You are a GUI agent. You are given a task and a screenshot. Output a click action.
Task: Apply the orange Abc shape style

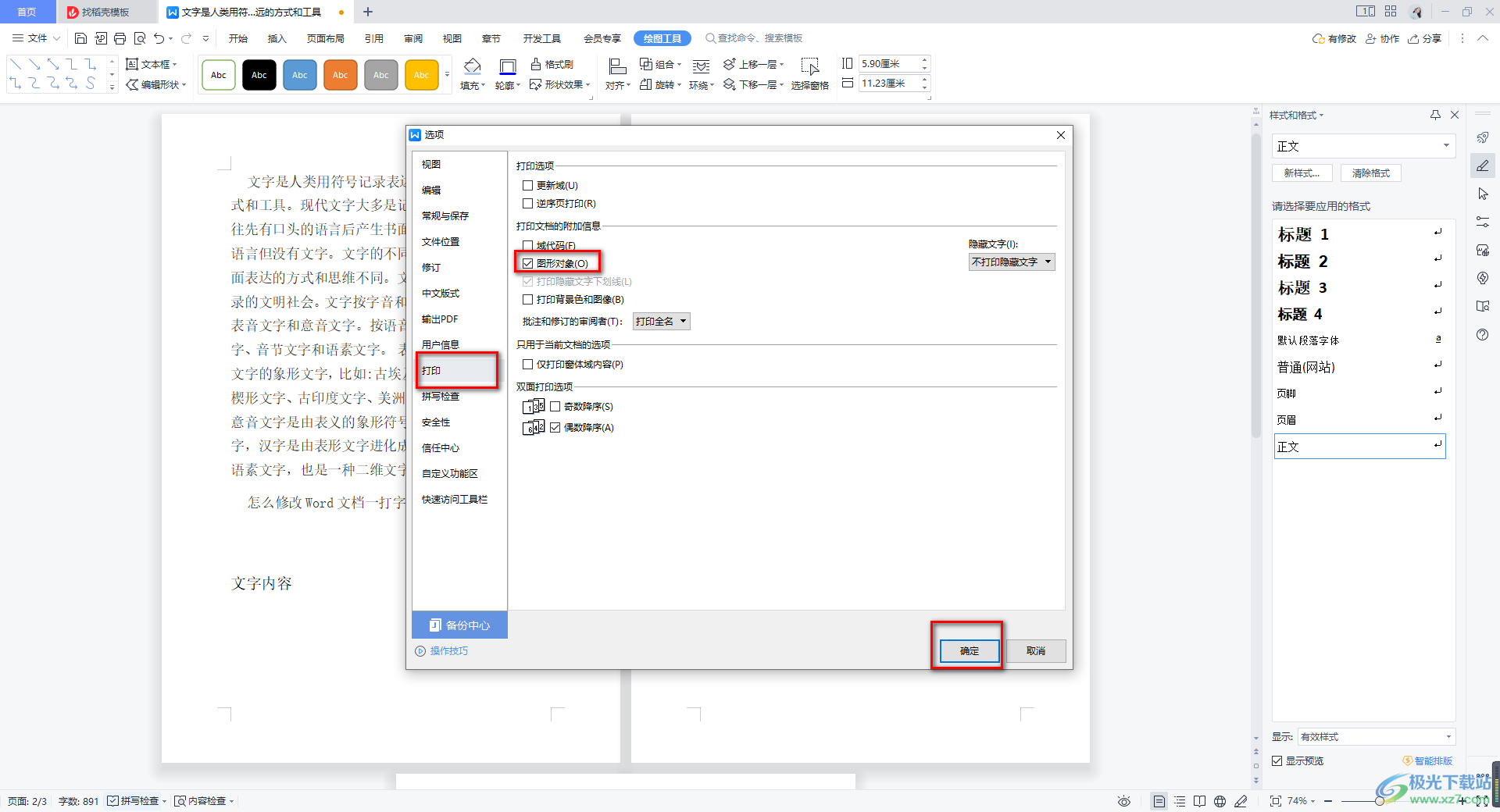point(341,75)
